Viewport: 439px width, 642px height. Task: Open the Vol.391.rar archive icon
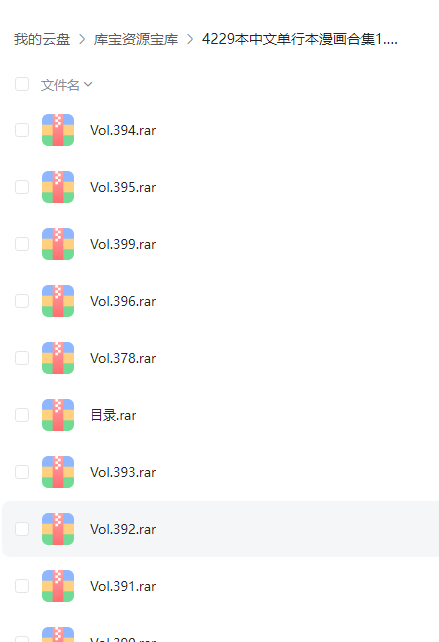coord(58,585)
